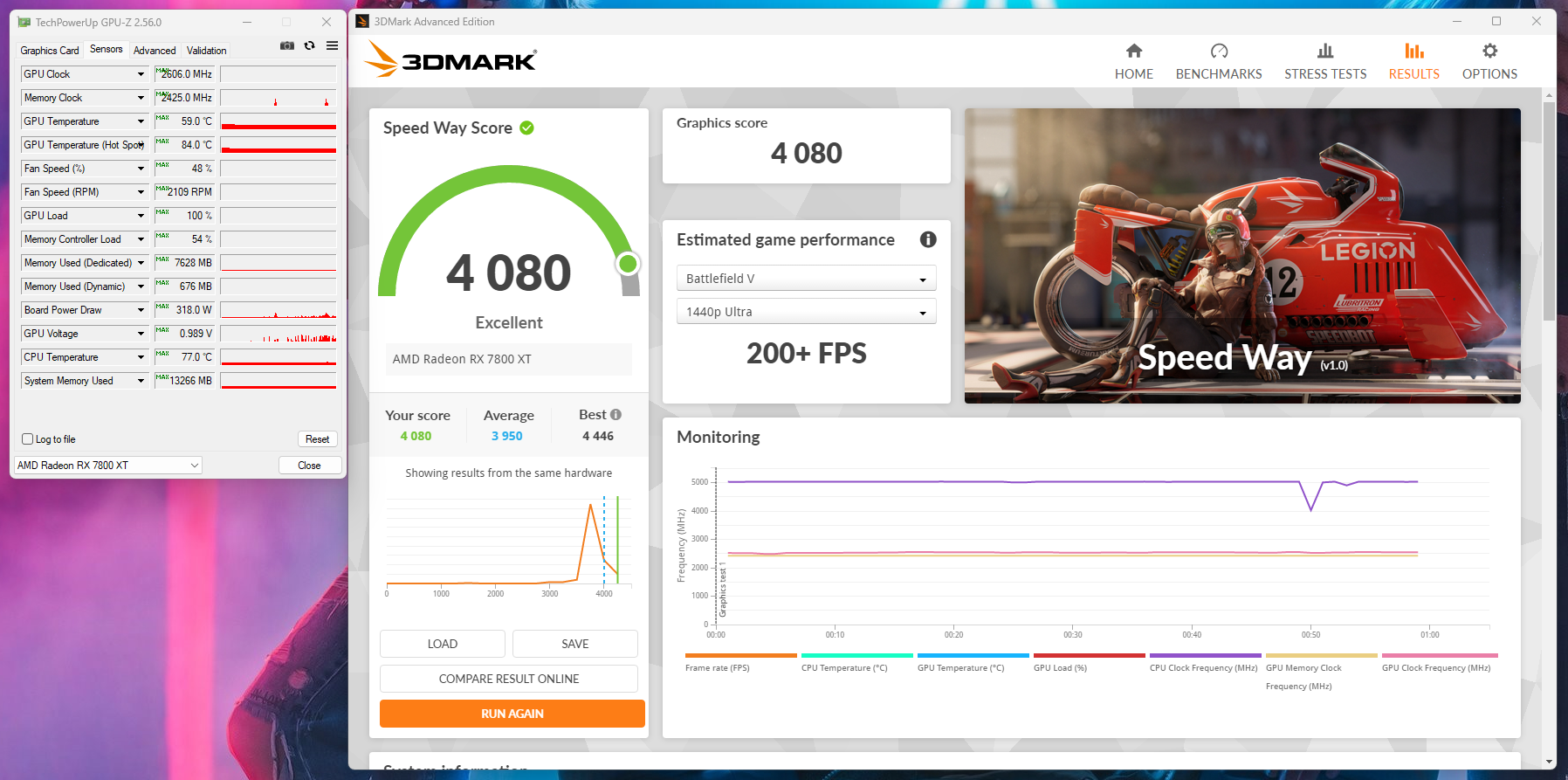The height and width of the screenshot is (780, 1568).
Task: Open the GPU Voltage sensor dropdown
Action: (x=141, y=334)
